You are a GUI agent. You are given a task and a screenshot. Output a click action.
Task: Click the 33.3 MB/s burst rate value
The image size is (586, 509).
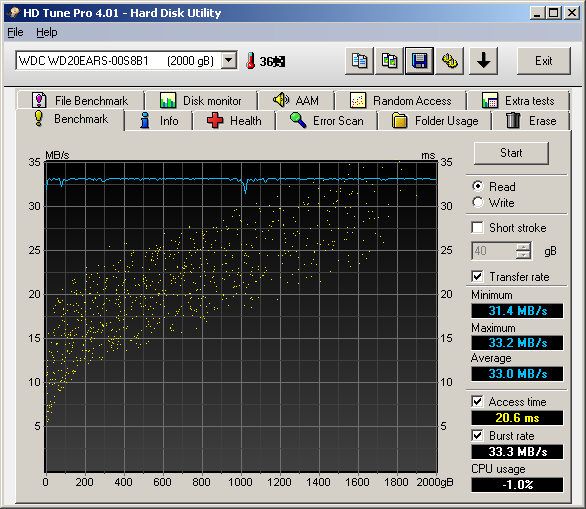point(517,452)
